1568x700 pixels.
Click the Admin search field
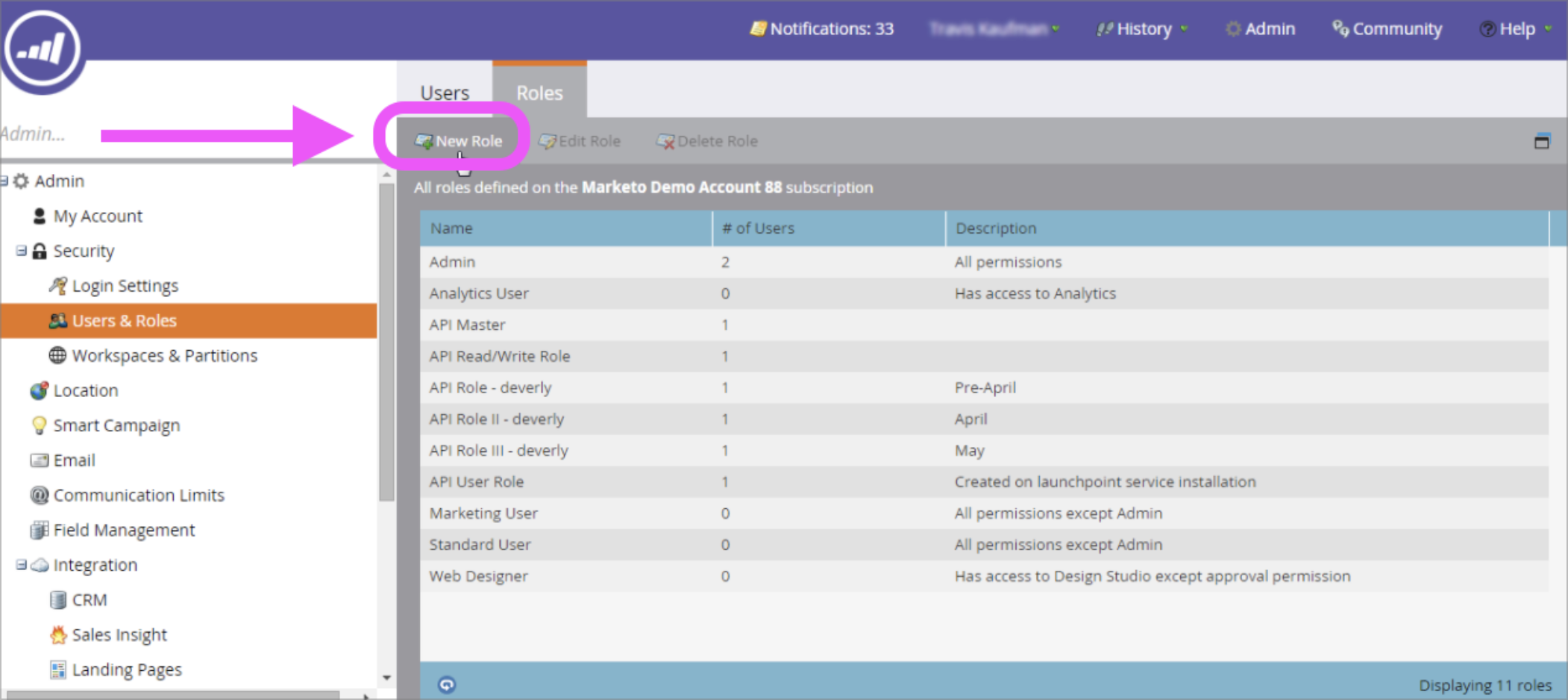45,134
